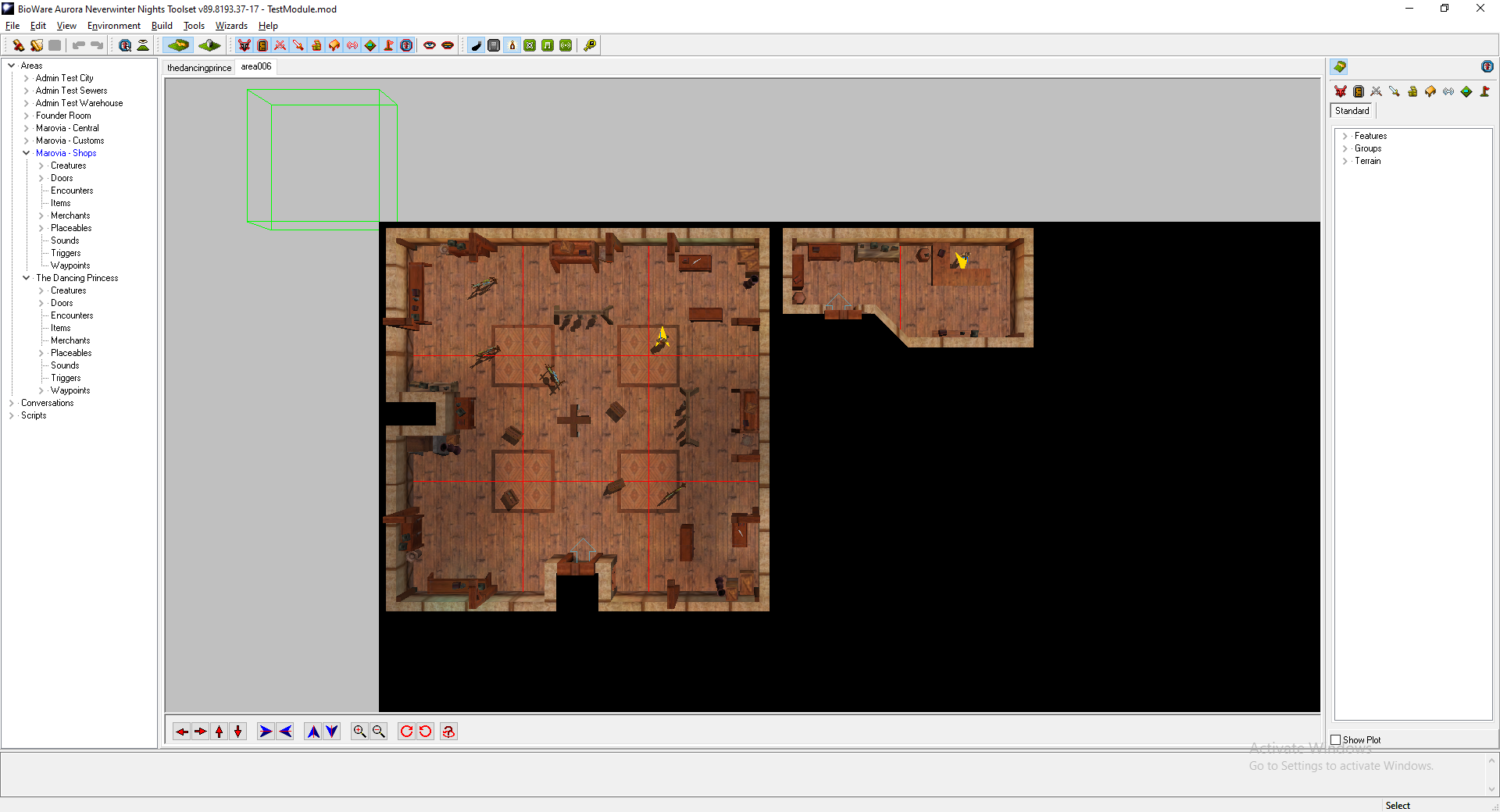
Task: Click the Paint Terrain toolbar icon
Action: tap(179, 45)
